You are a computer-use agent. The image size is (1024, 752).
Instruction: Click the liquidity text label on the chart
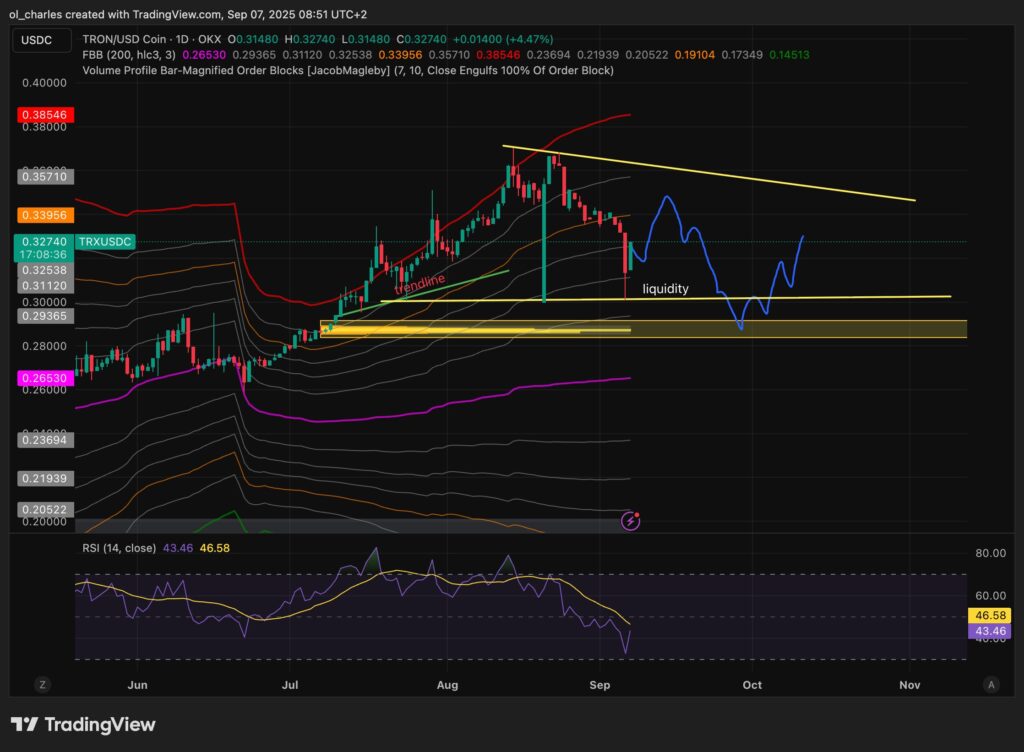point(665,288)
